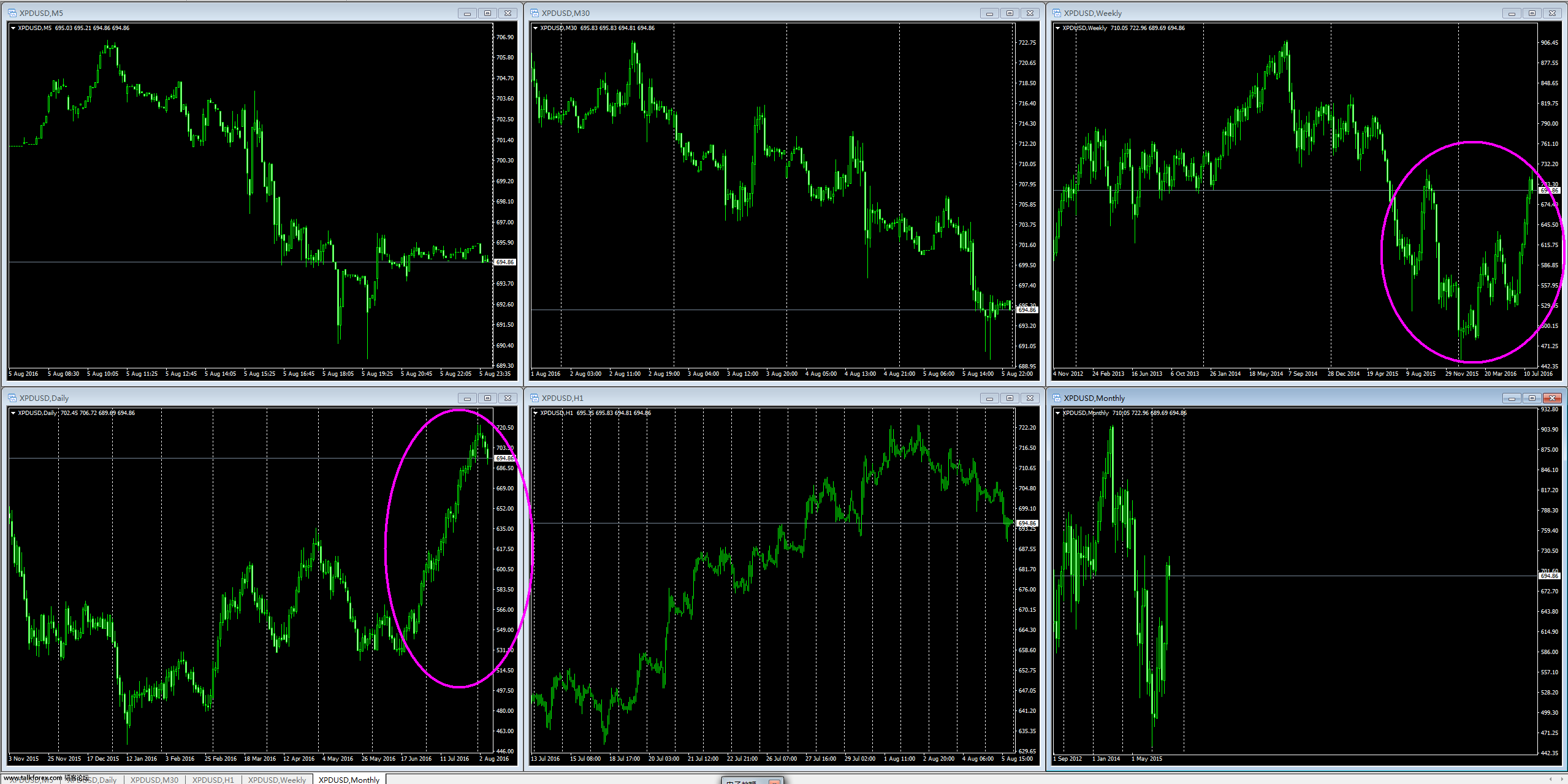Screen dimensions: 1568x784
Task: Minimize the XPDUSD,Daily chart window
Action: (467, 398)
